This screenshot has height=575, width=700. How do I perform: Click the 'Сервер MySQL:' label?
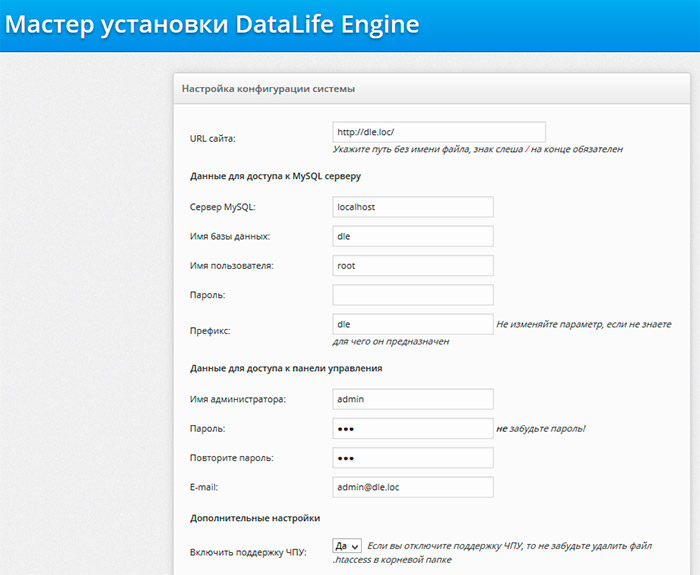pyautogui.click(x=223, y=207)
